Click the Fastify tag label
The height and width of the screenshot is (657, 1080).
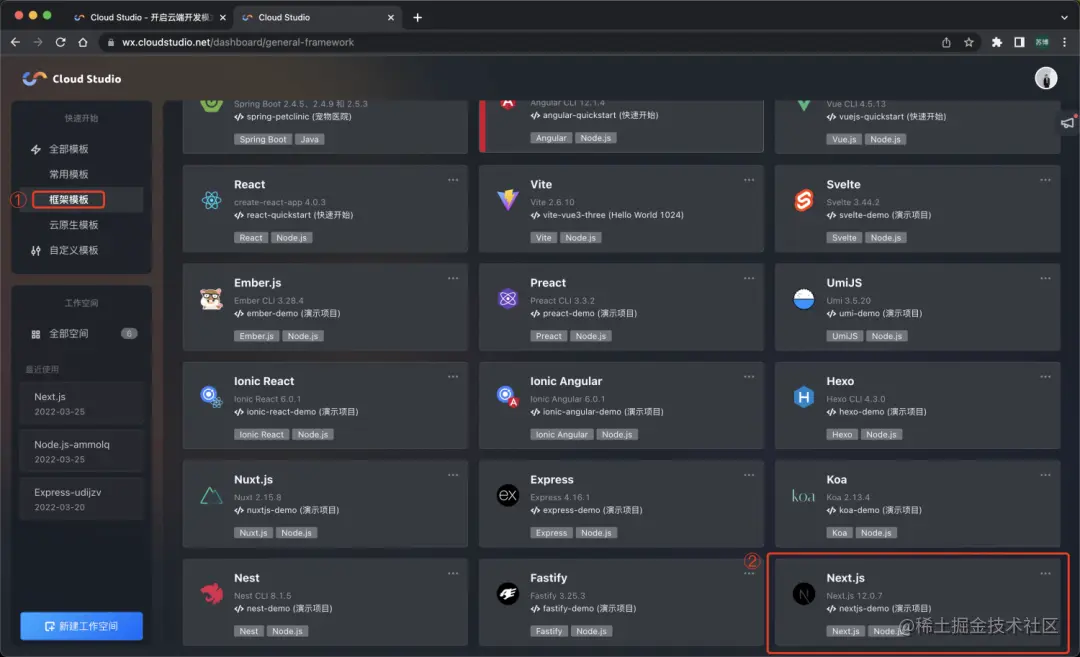click(549, 631)
